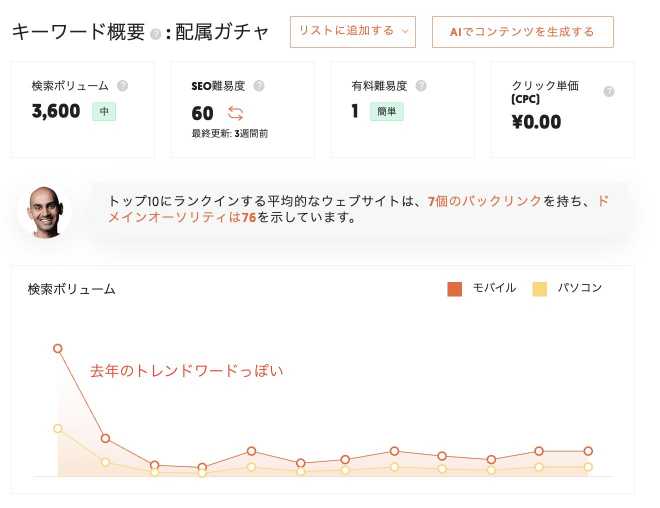
Task: Open the リストに追加する dropdown
Action: coord(352,31)
